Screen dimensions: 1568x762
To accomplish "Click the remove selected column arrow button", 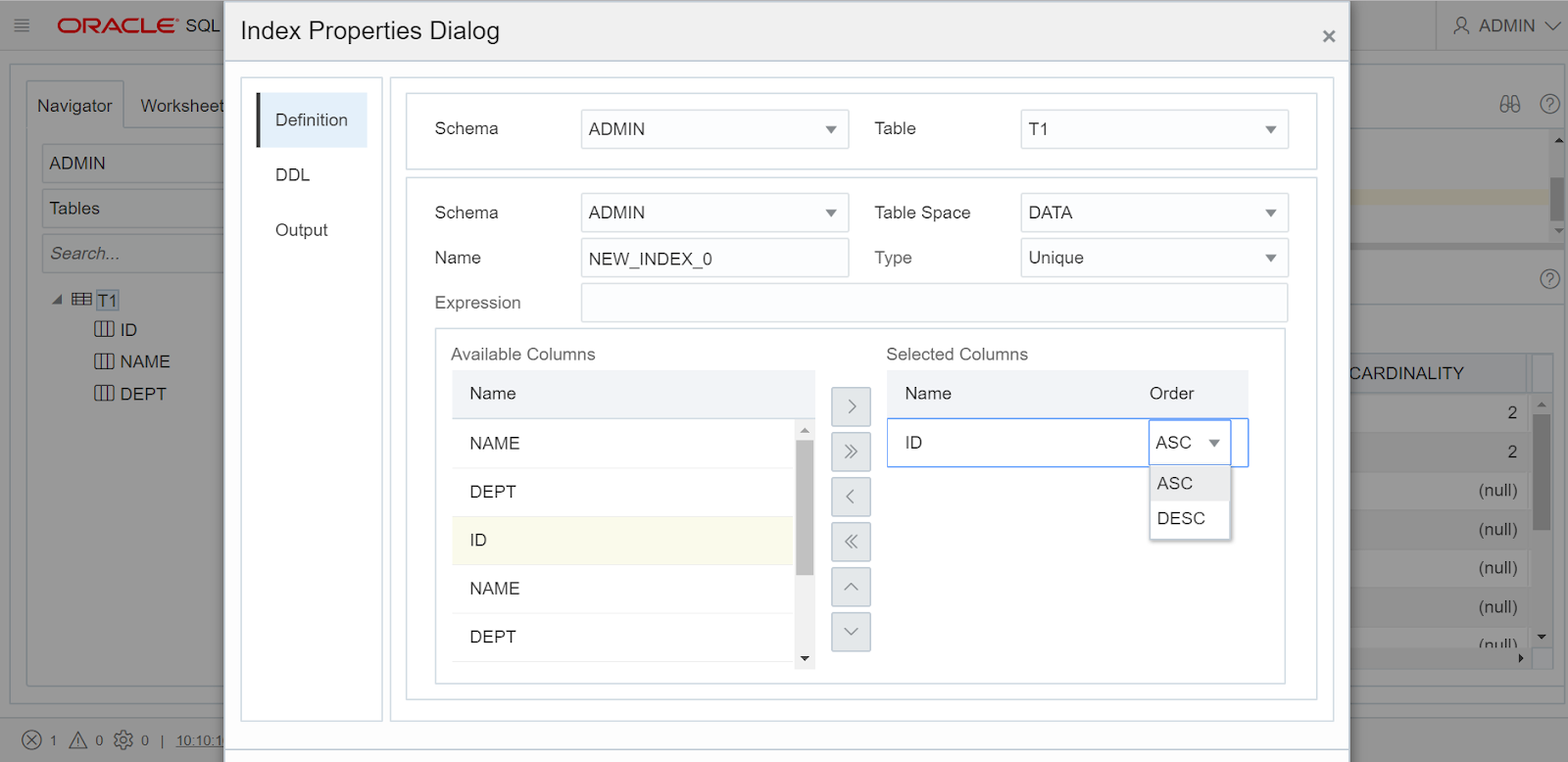I will click(x=851, y=497).
